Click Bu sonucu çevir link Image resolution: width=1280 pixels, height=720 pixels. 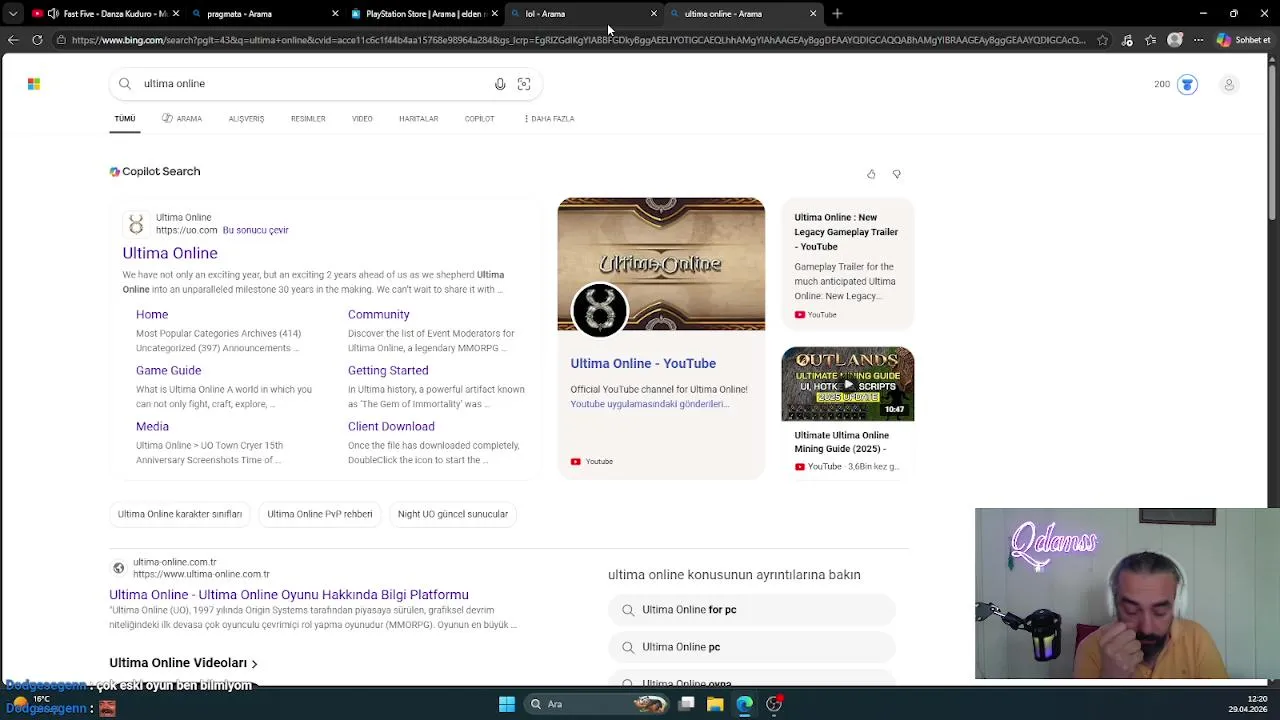pos(255,230)
